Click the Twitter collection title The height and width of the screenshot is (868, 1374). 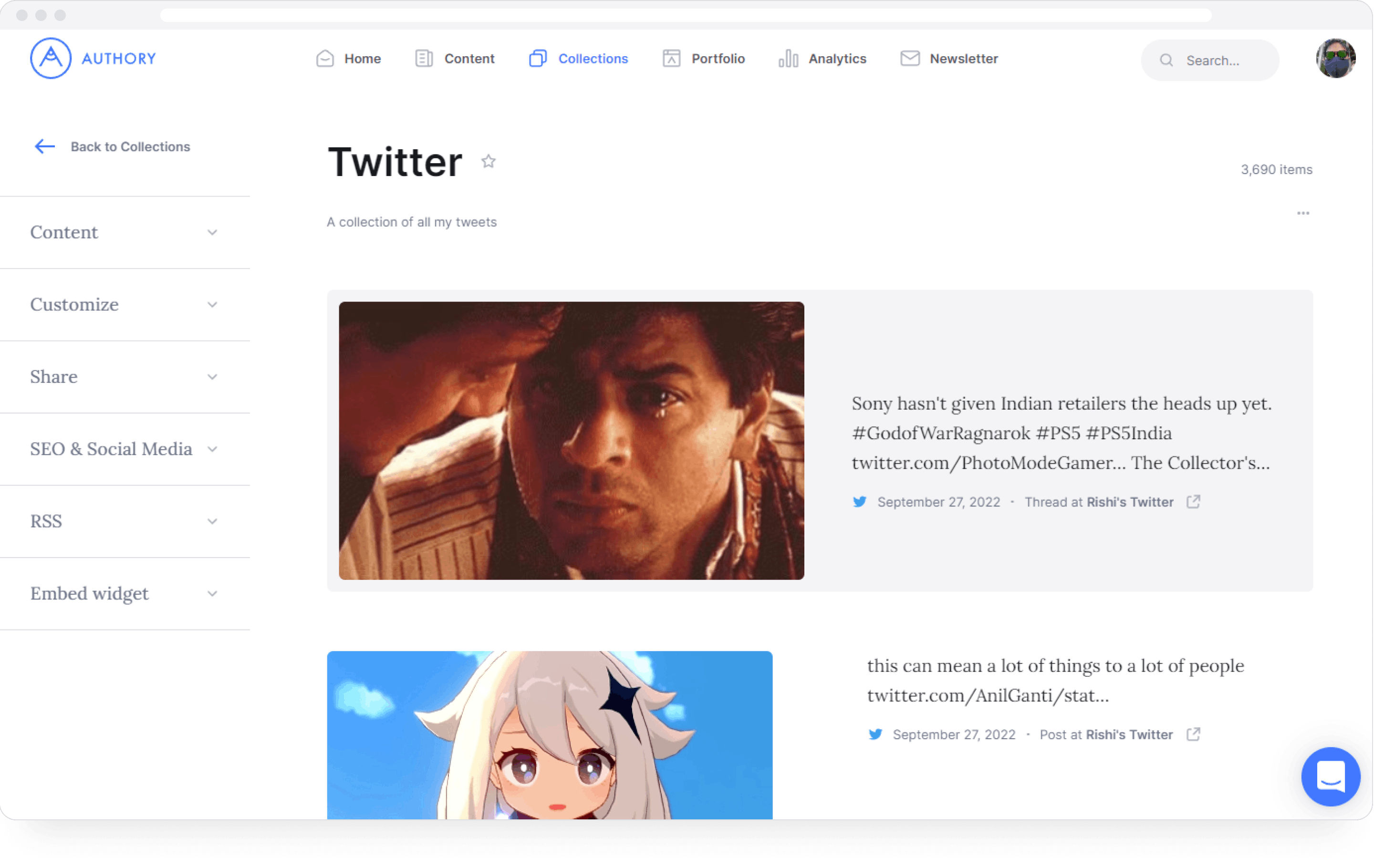coord(395,162)
